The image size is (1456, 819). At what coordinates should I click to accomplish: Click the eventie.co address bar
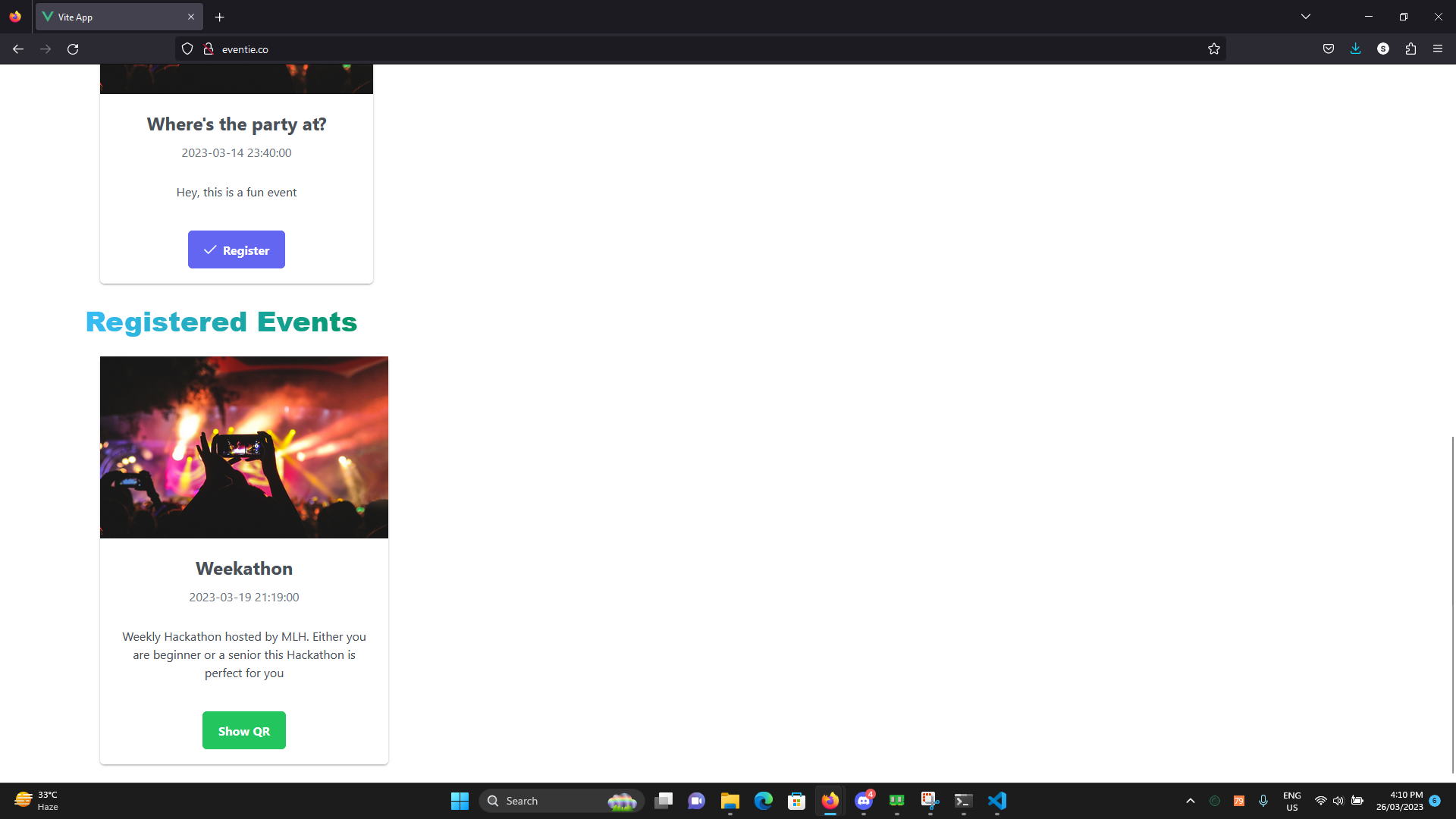click(x=682, y=49)
